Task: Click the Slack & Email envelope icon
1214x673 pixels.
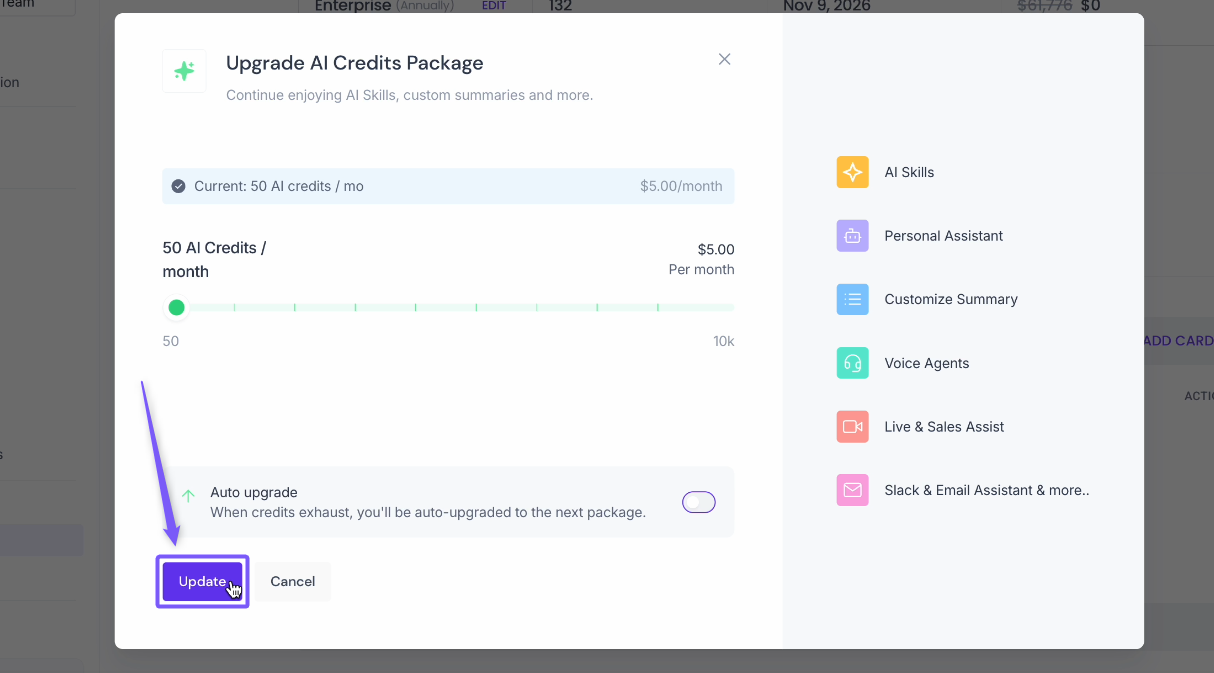Action: tap(852, 490)
